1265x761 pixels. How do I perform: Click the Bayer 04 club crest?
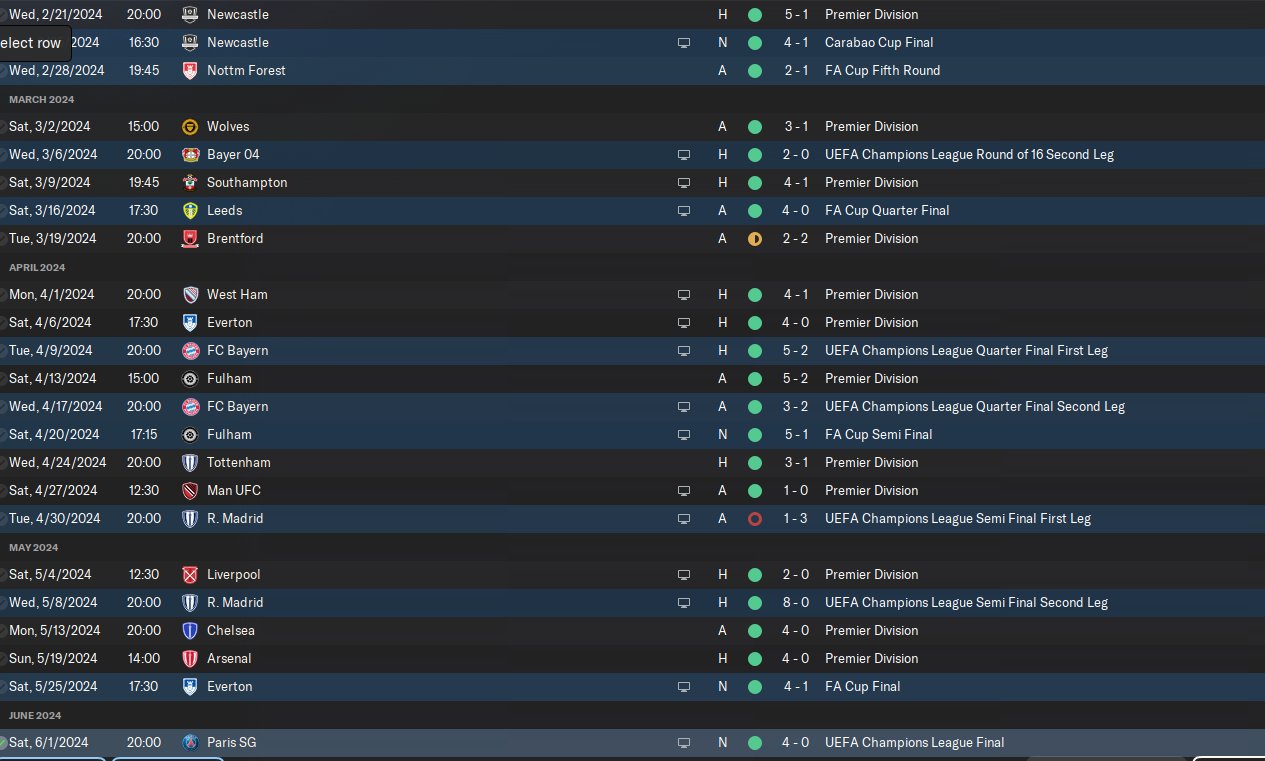click(190, 155)
